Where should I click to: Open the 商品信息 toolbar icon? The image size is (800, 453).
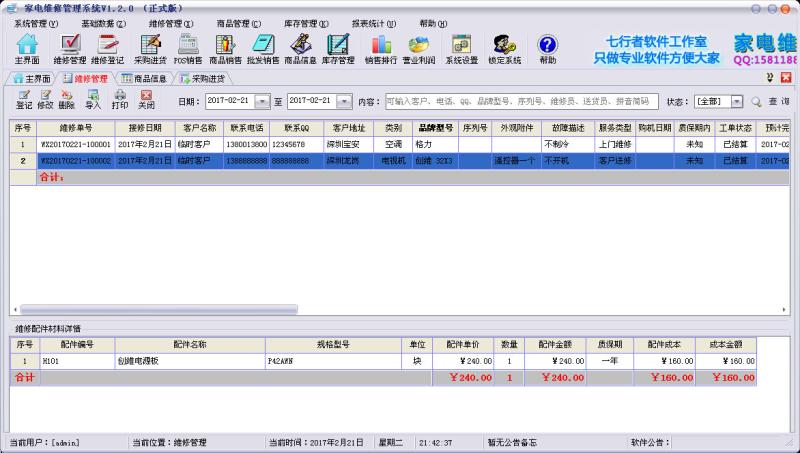click(301, 49)
